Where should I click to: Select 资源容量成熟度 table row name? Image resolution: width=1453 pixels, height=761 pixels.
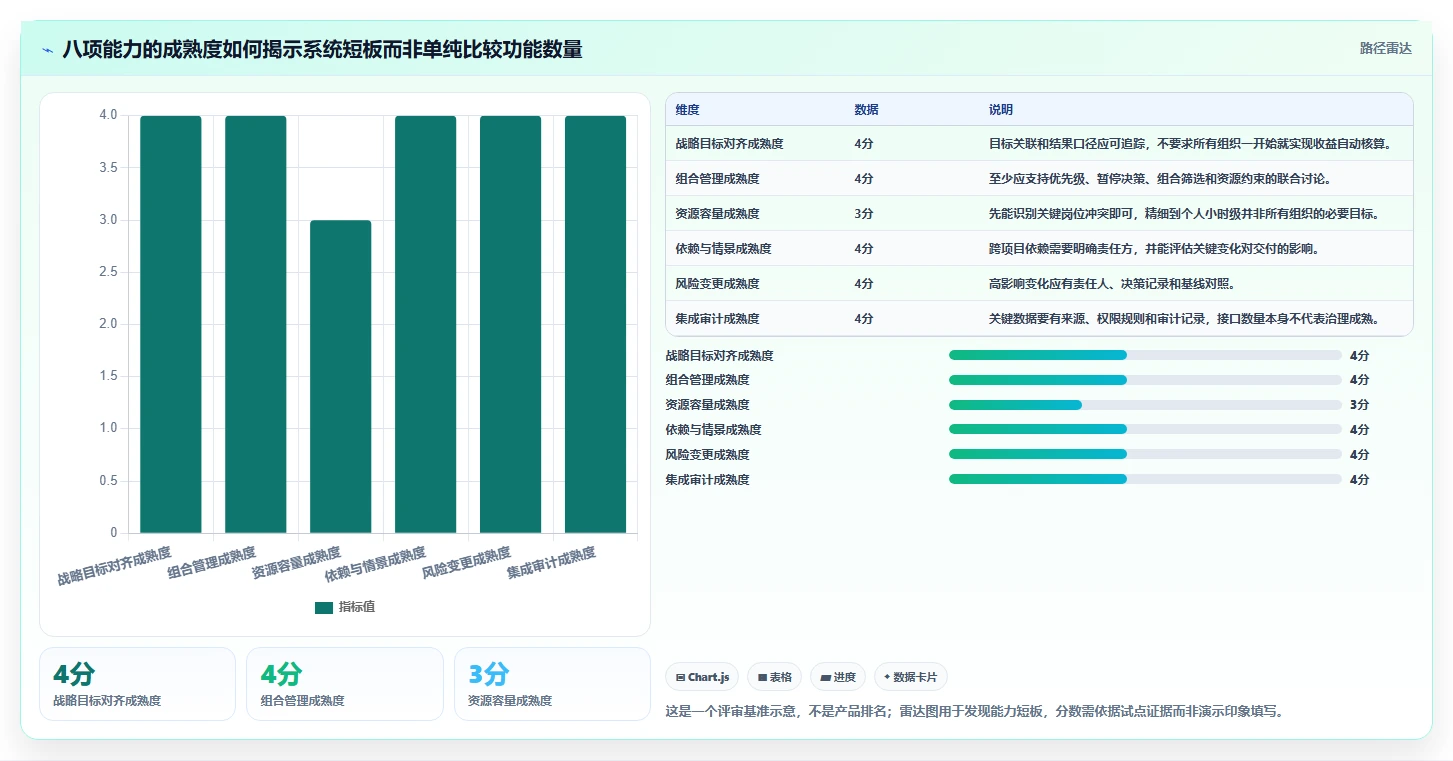[x=717, y=214]
